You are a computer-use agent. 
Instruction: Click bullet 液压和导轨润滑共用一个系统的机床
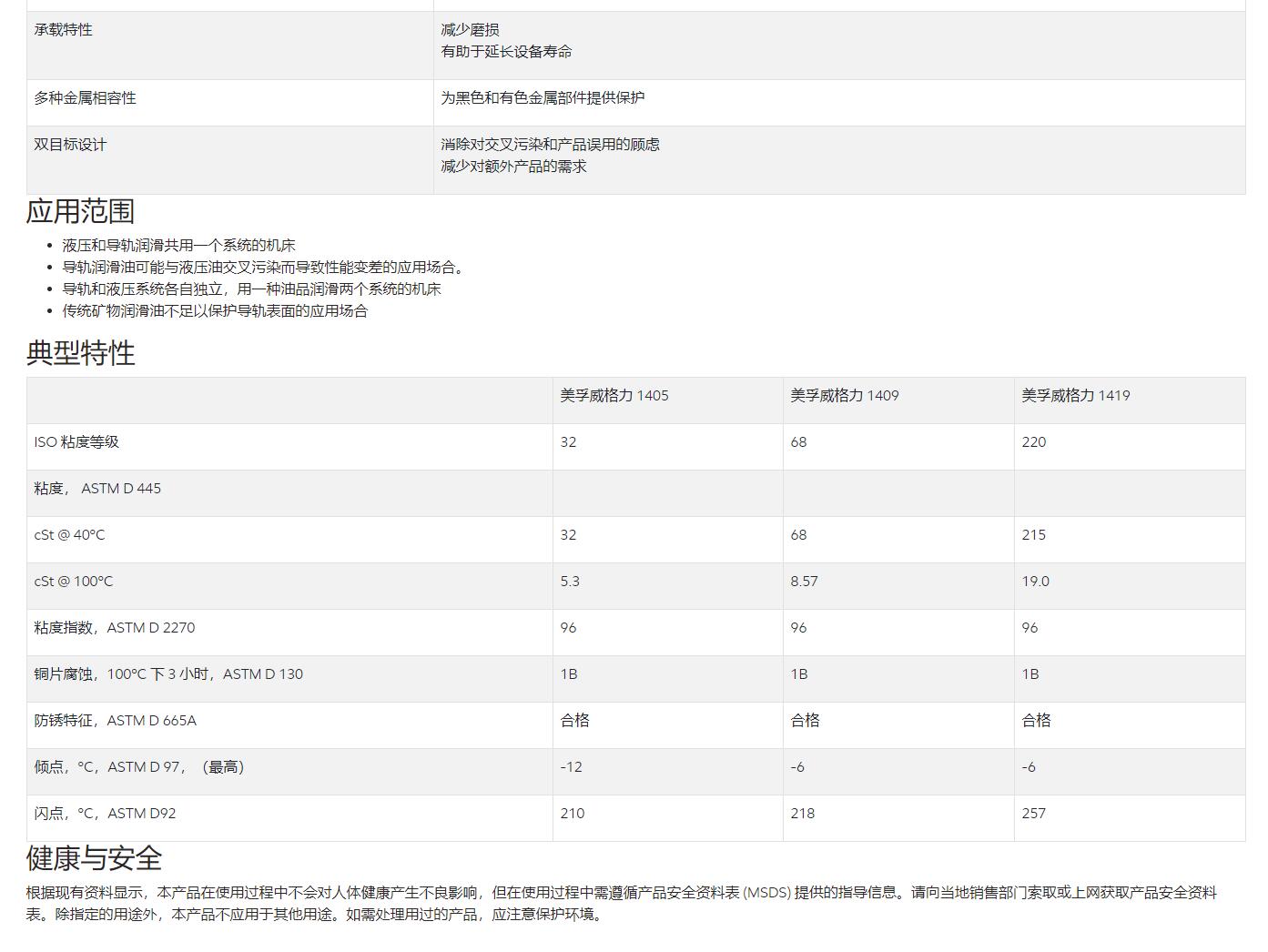pyautogui.click(x=178, y=245)
